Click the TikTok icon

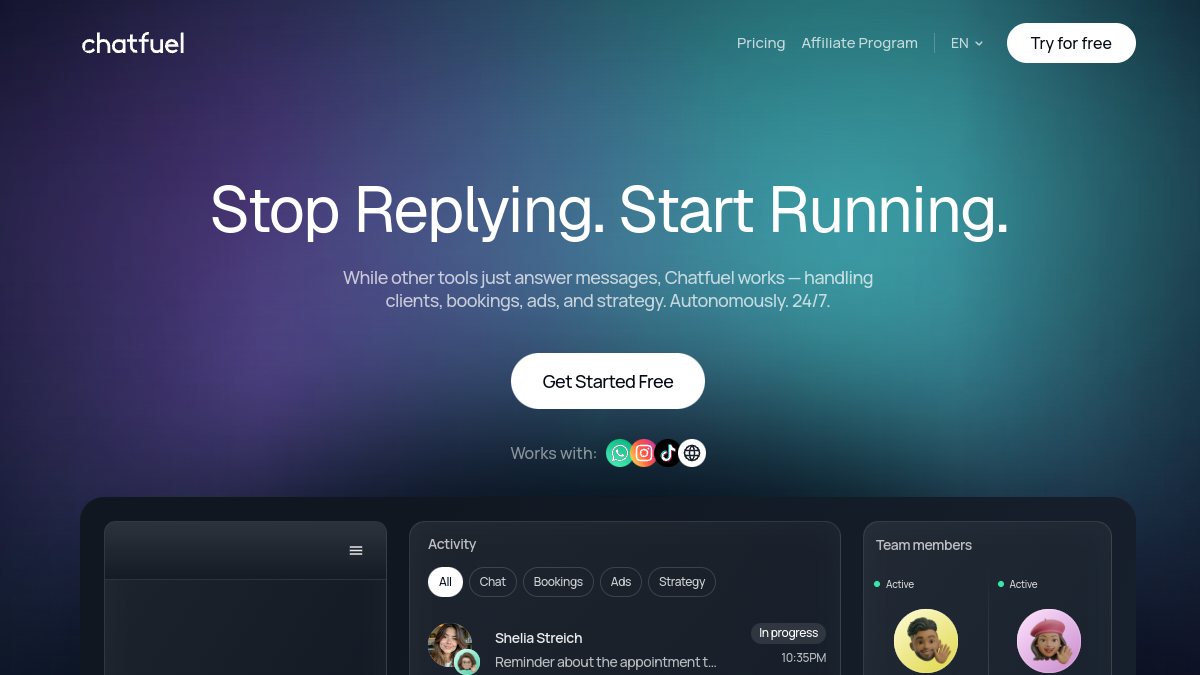coord(668,453)
